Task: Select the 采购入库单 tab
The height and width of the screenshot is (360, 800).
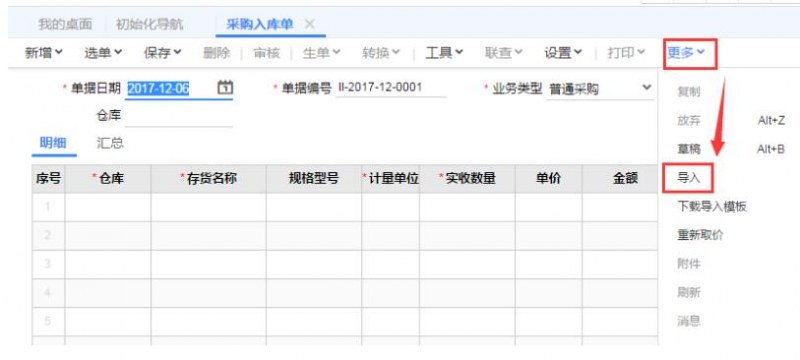Action: [x=260, y=24]
